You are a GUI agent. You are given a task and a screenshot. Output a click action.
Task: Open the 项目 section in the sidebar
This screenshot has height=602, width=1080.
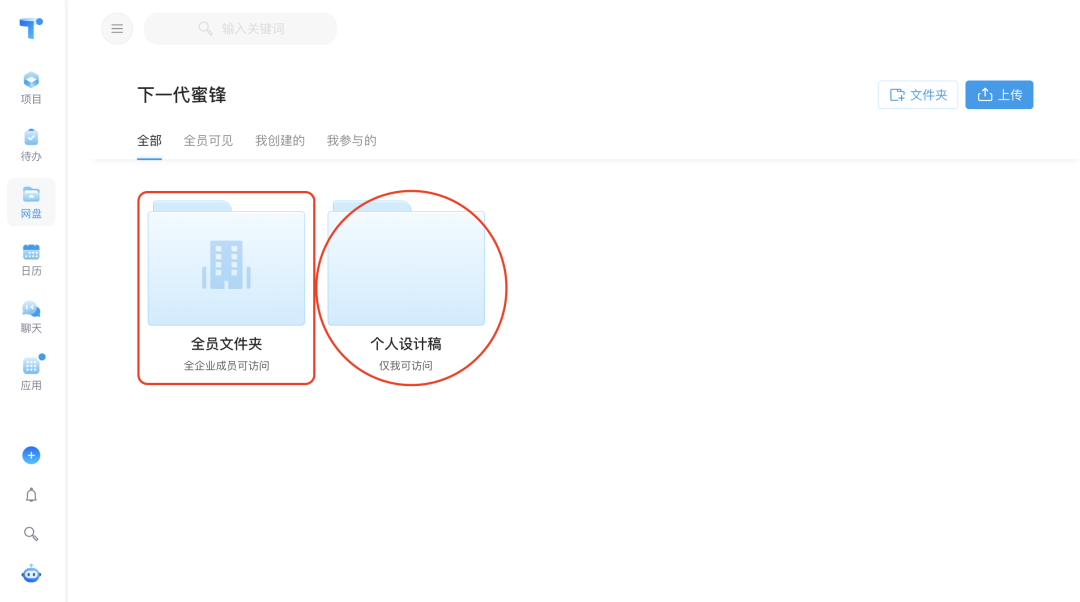(31, 88)
